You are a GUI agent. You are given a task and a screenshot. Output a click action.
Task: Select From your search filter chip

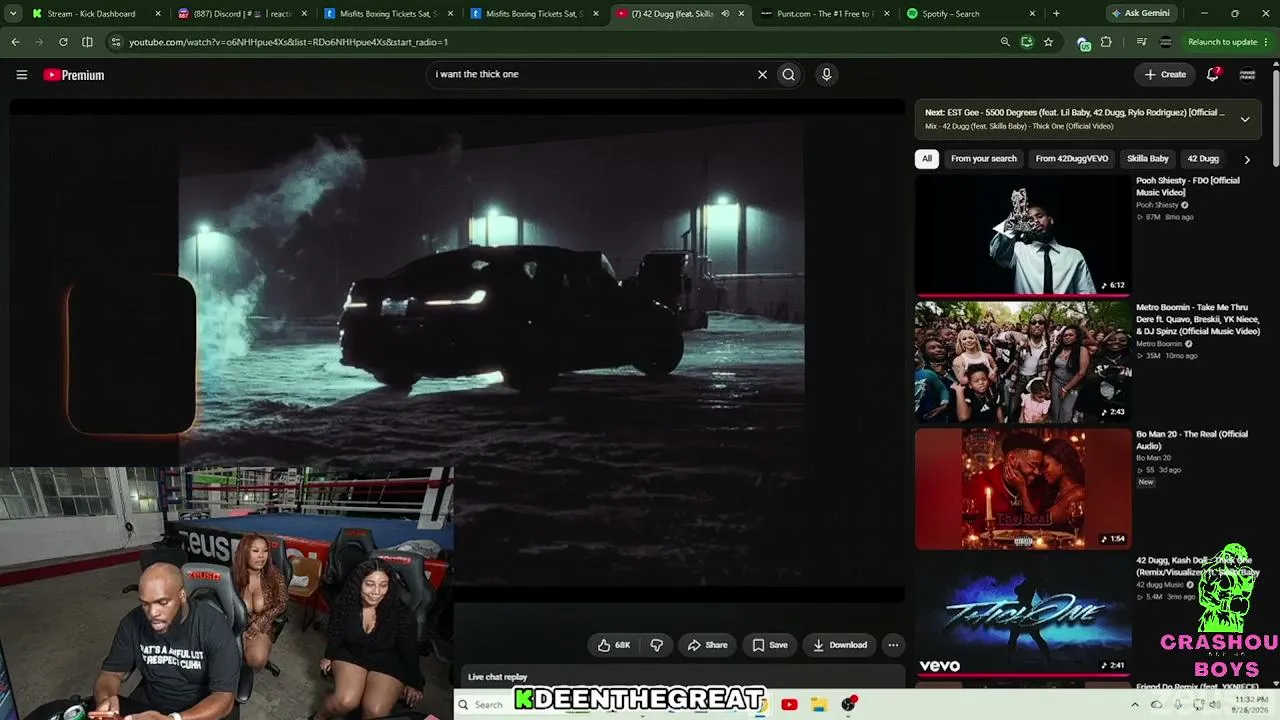[x=984, y=159]
